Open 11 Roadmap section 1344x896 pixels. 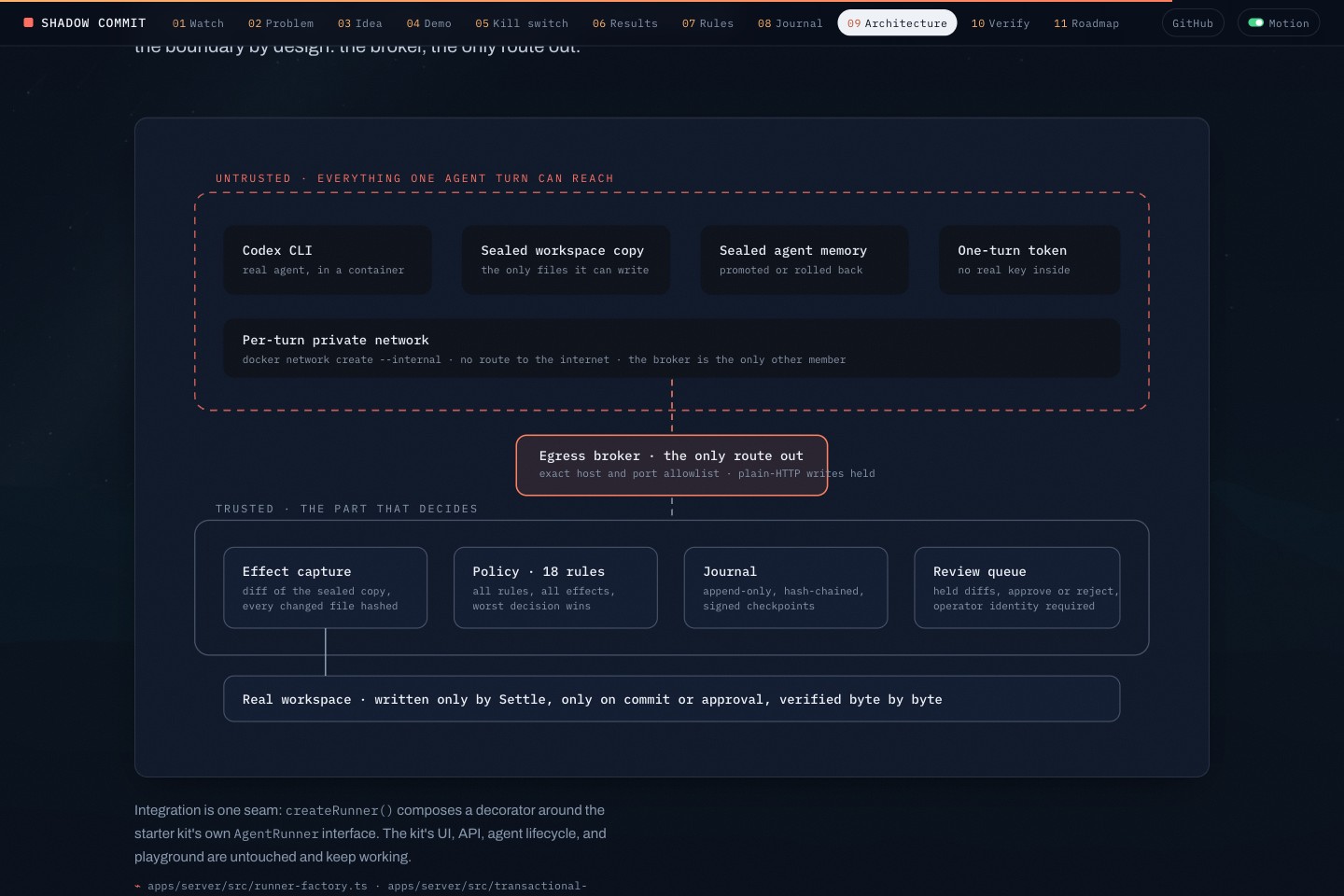click(x=1086, y=23)
